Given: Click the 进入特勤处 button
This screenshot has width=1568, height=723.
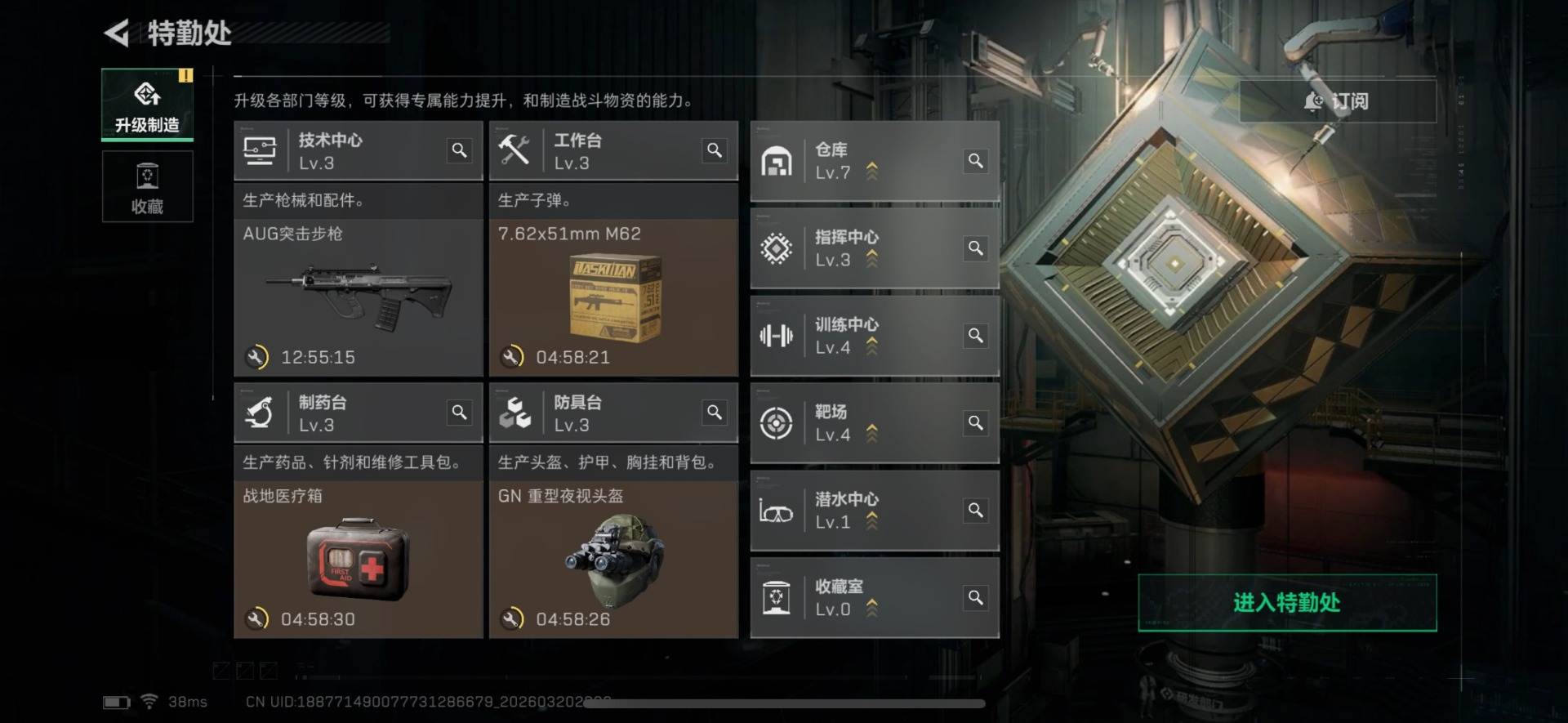Looking at the screenshot, I should point(1287,603).
